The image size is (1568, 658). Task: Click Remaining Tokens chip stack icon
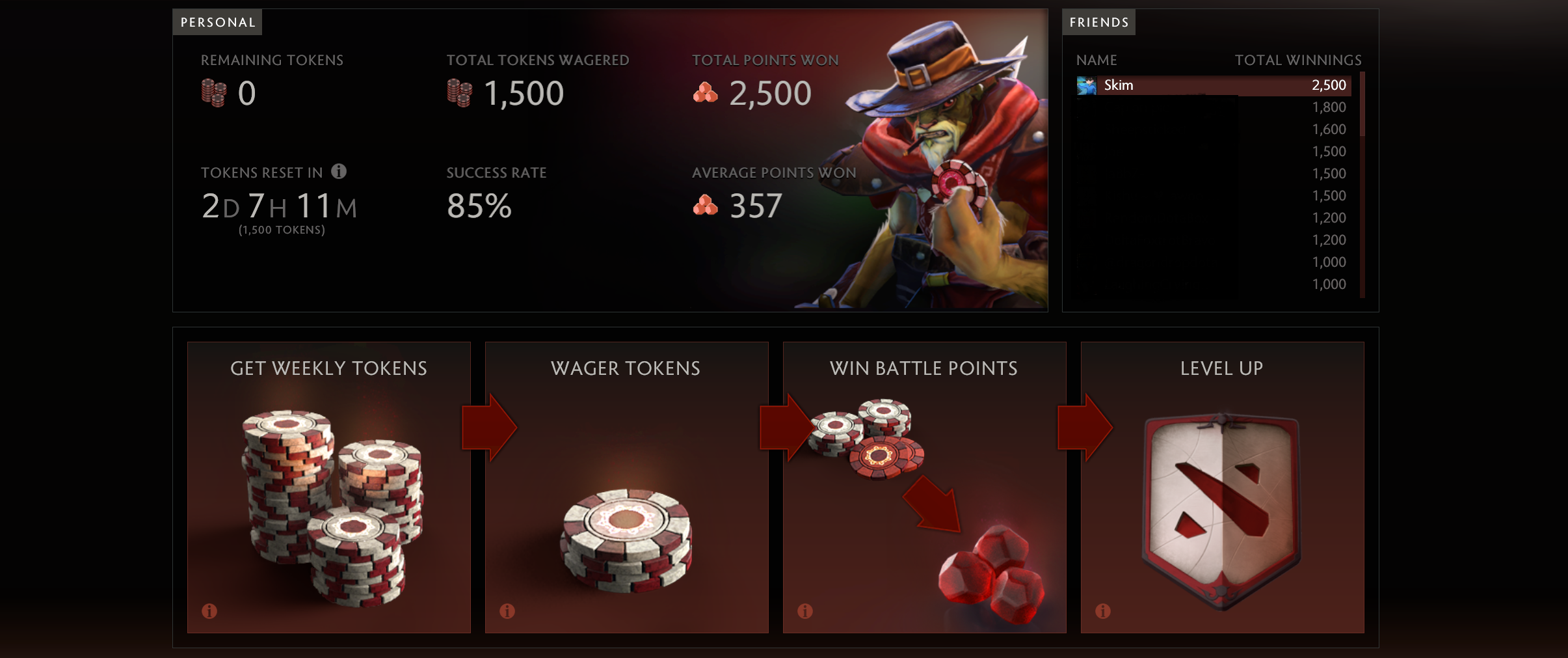click(x=214, y=93)
